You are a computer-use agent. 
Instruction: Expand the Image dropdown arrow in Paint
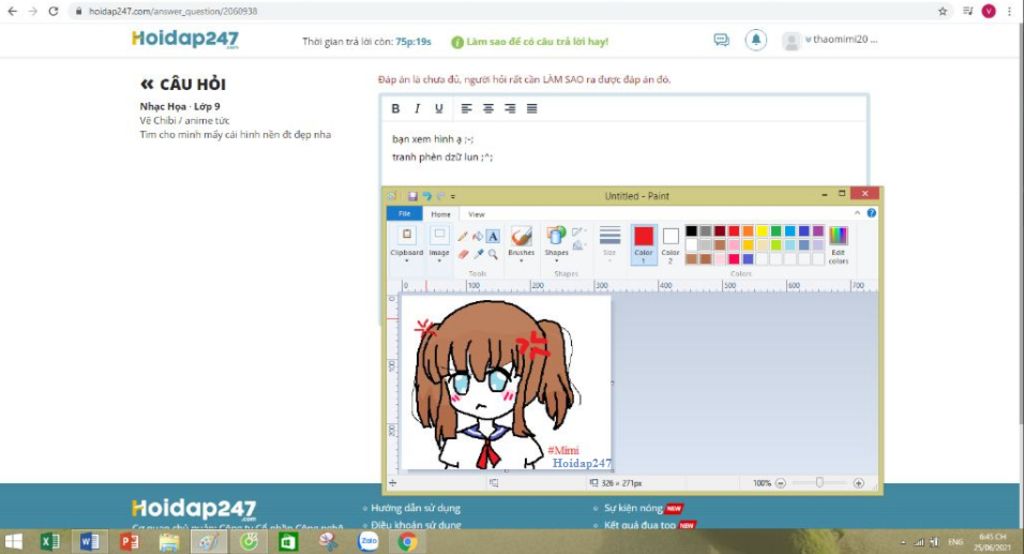point(439,261)
